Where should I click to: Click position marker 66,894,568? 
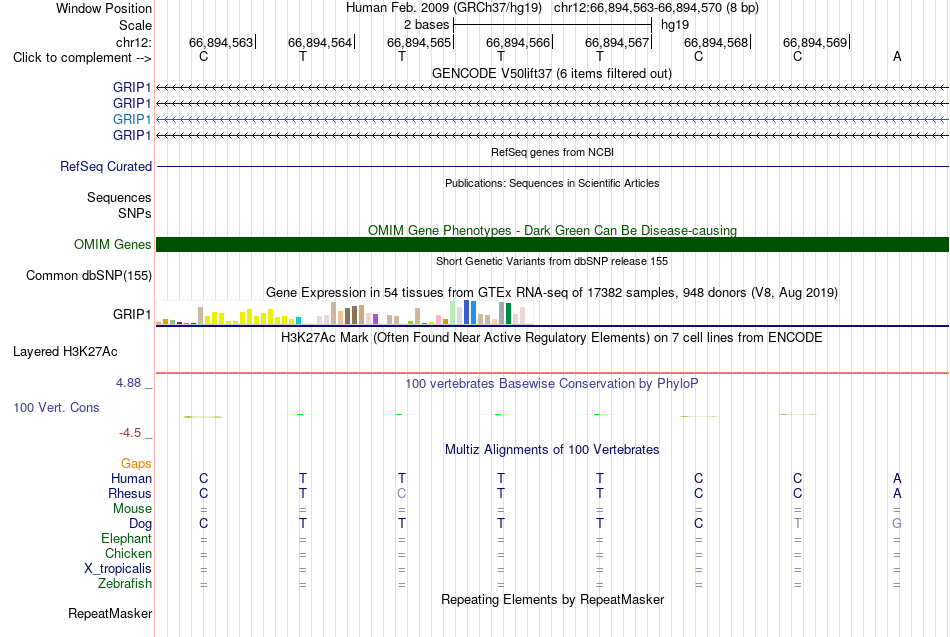point(716,42)
